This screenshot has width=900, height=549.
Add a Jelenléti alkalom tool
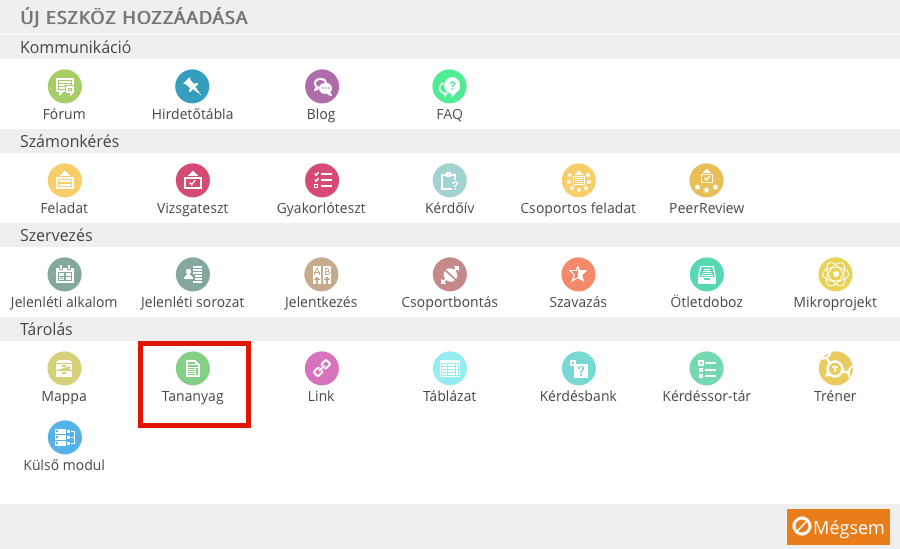click(64, 274)
